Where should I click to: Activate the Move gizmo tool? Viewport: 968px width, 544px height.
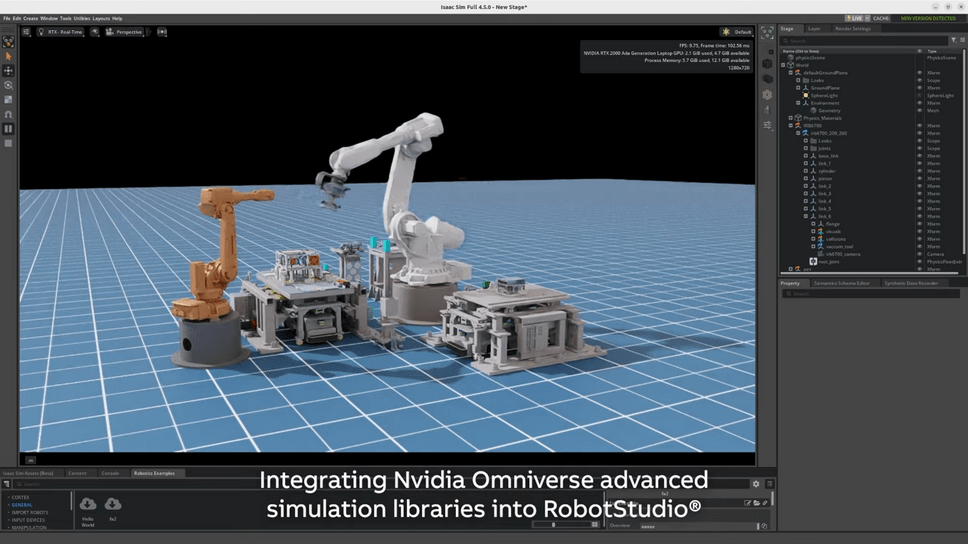9,71
